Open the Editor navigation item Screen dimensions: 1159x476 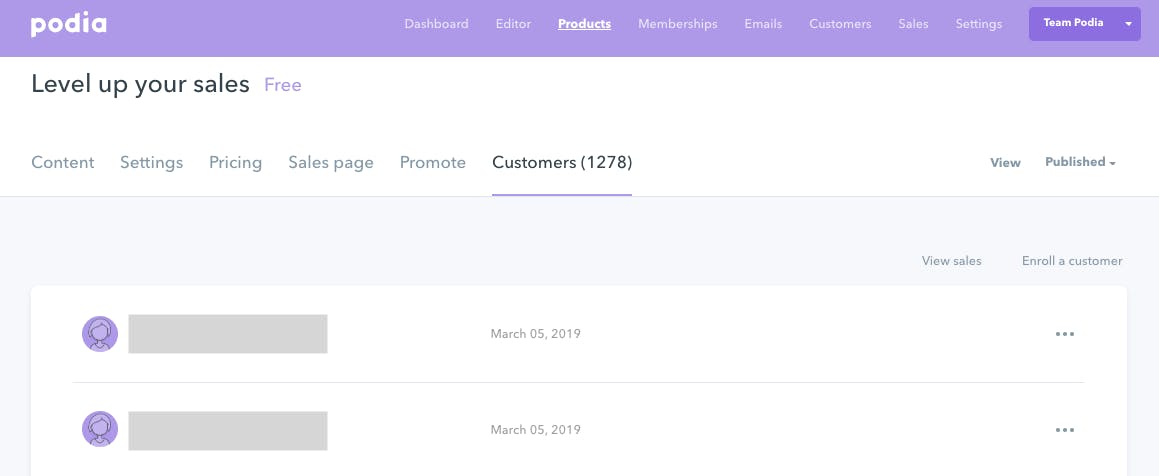tap(513, 24)
